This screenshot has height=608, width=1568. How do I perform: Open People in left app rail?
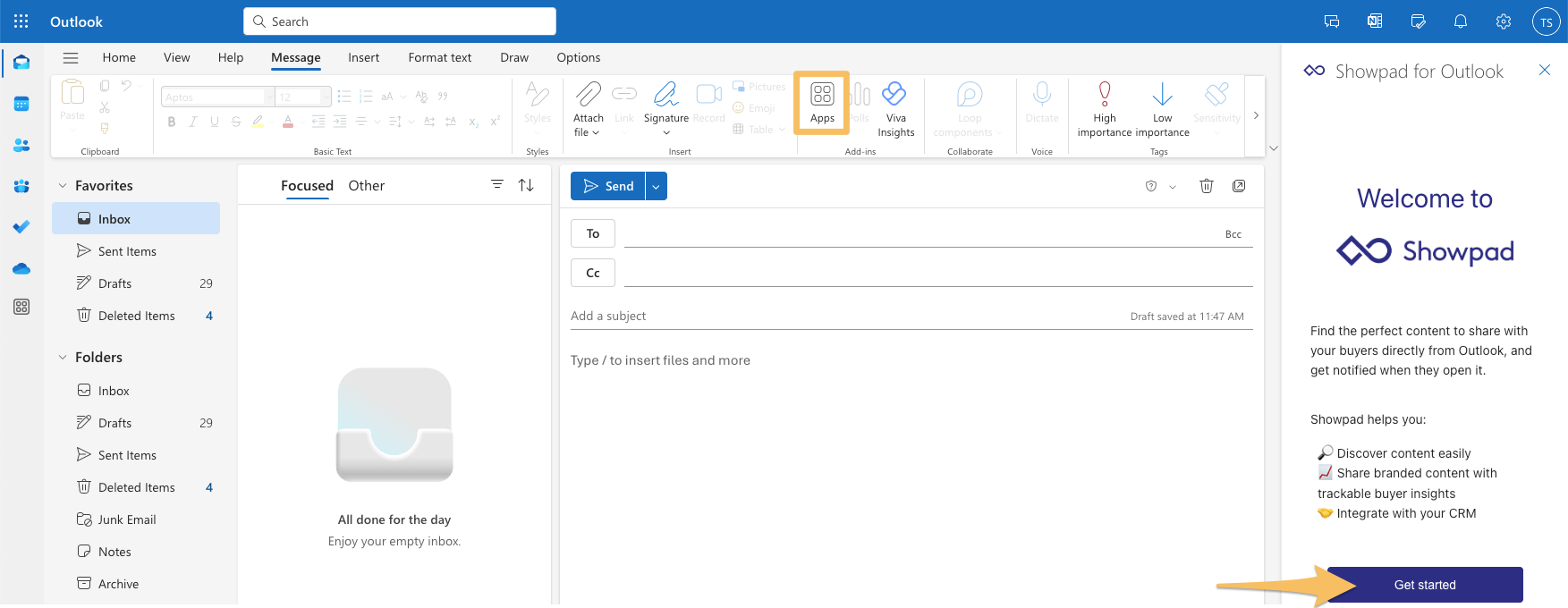21,145
